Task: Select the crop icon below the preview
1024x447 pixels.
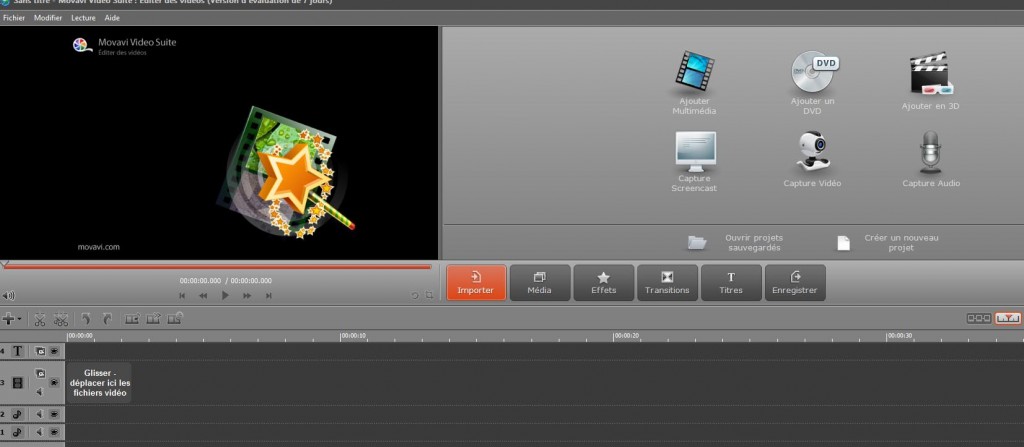Action: coord(429,295)
